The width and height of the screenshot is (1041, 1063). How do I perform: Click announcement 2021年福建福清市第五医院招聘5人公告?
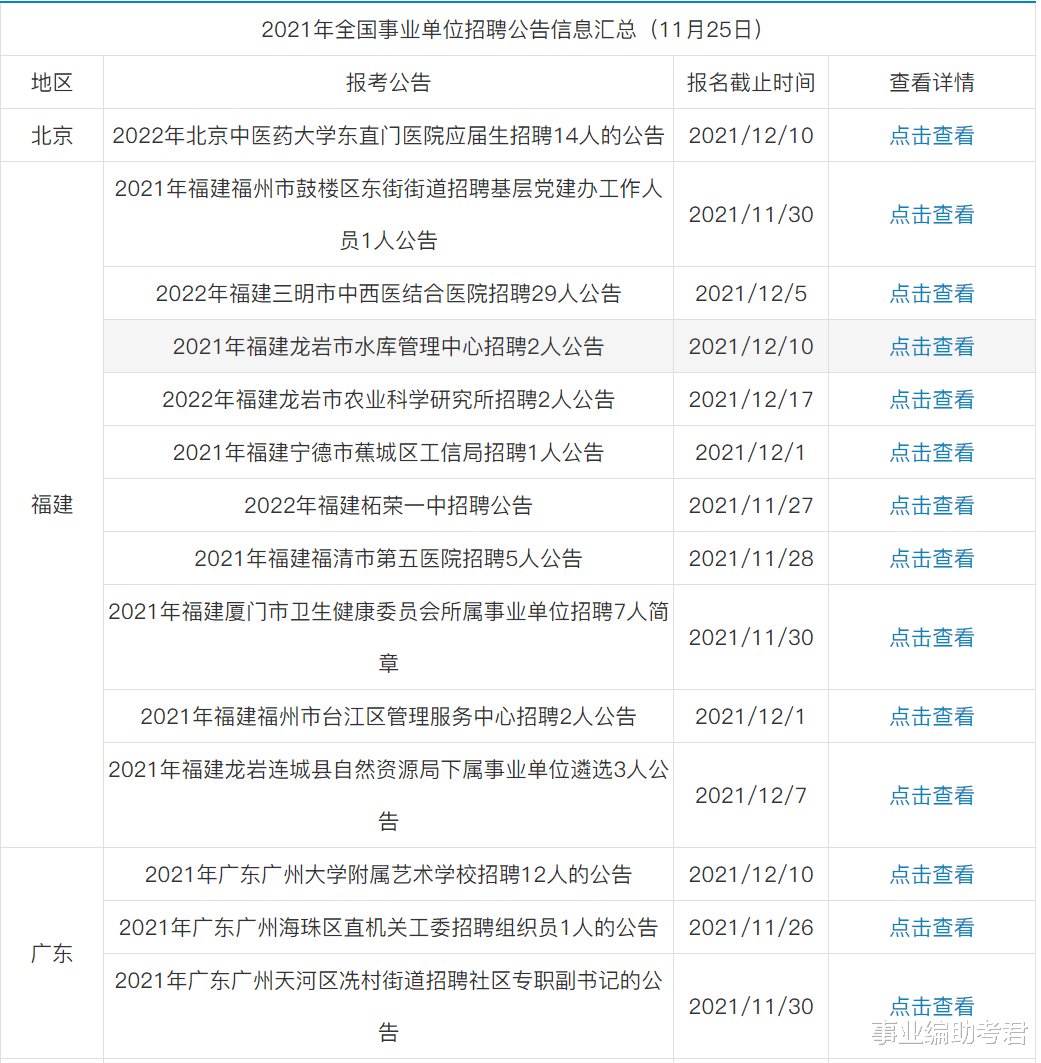coord(388,559)
